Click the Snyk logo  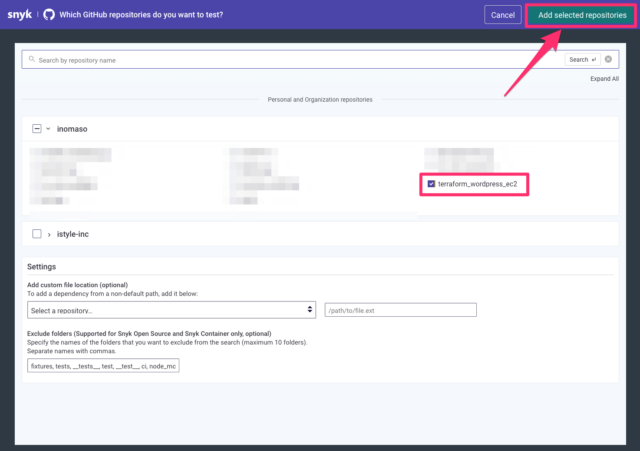pyautogui.click(x=20, y=15)
